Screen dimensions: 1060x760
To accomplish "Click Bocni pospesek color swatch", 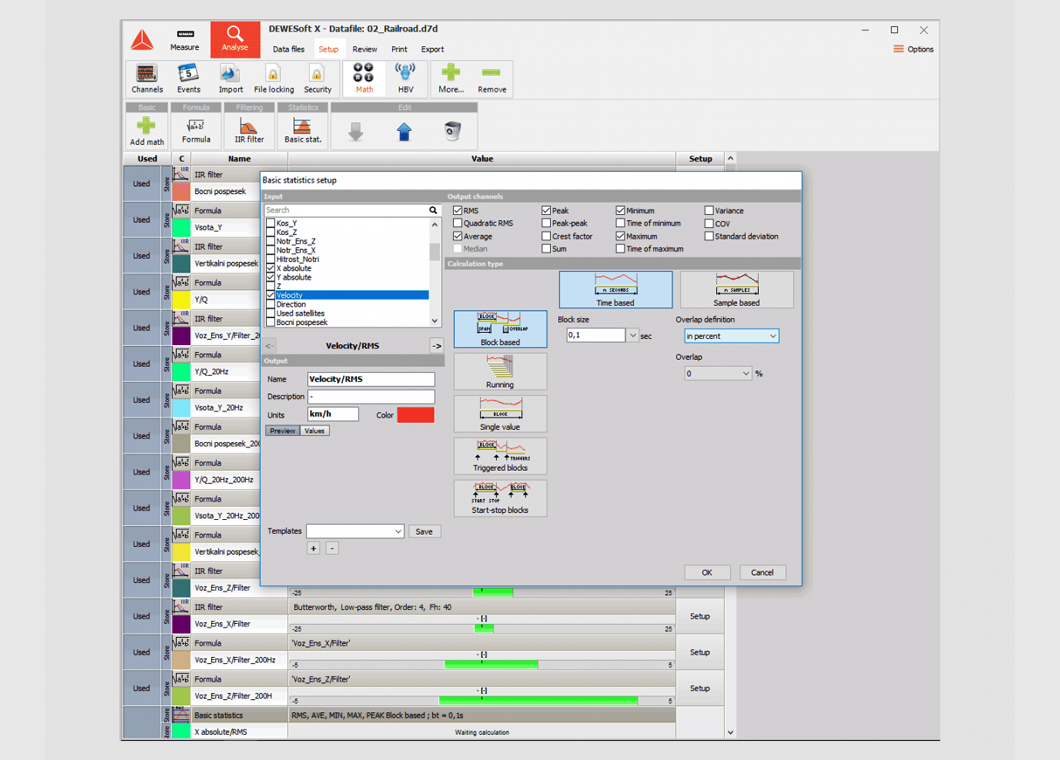I will point(181,191).
